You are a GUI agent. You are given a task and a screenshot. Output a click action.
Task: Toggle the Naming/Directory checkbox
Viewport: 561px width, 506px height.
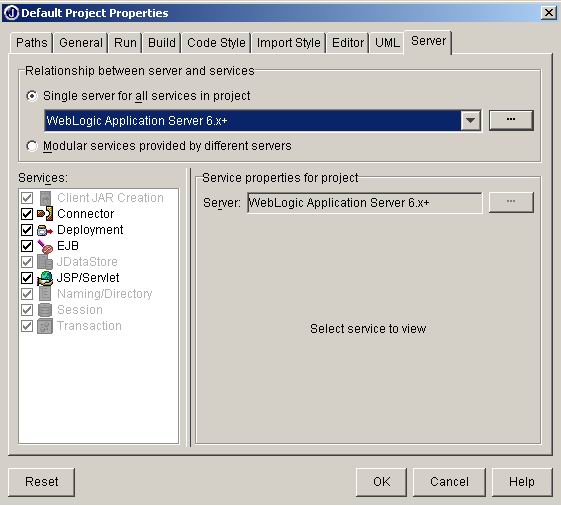27,294
